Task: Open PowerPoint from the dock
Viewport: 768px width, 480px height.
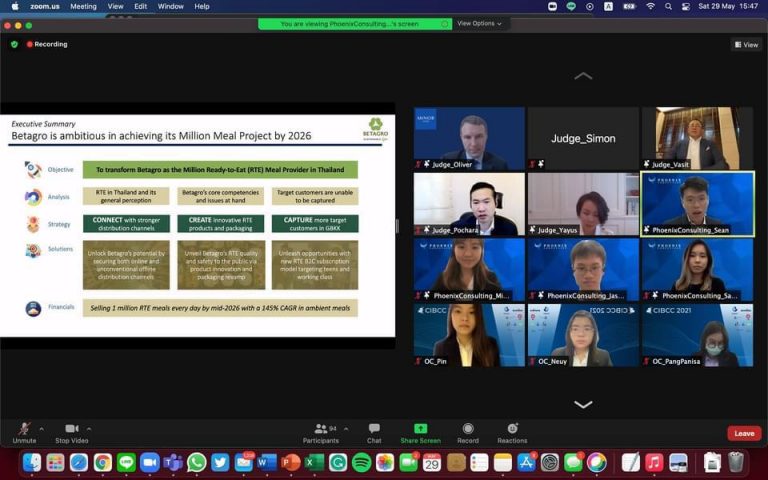Action: tap(291, 462)
